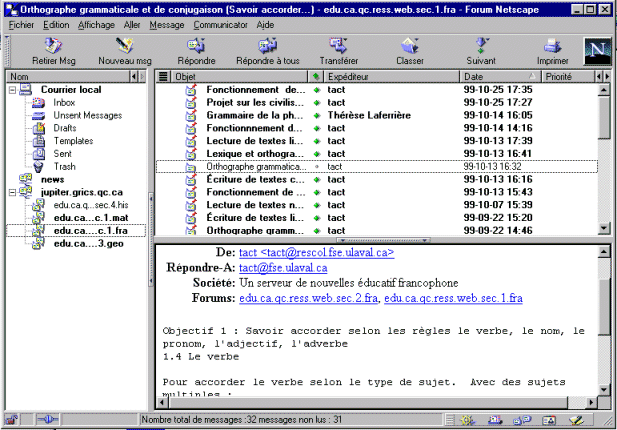The height and width of the screenshot is (430, 617).
Task: Sort by Expéditeur column header
Action: (392, 76)
